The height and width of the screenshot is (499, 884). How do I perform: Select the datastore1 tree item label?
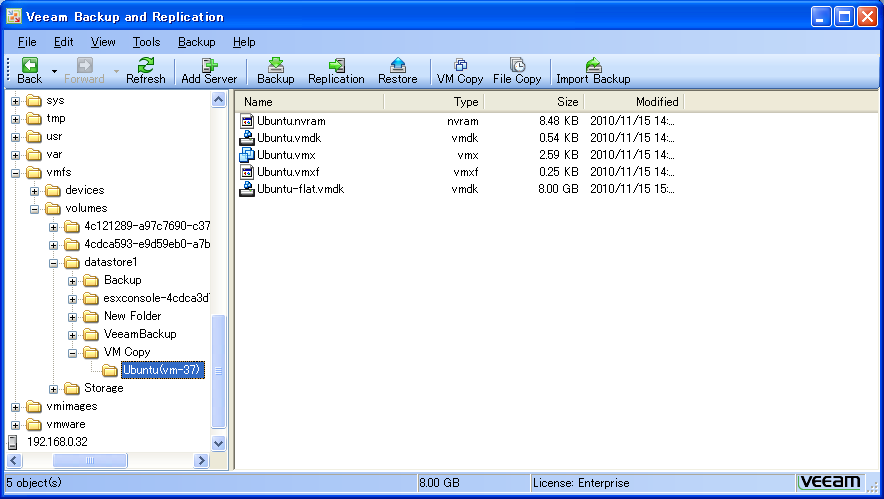pyautogui.click(x=110, y=262)
